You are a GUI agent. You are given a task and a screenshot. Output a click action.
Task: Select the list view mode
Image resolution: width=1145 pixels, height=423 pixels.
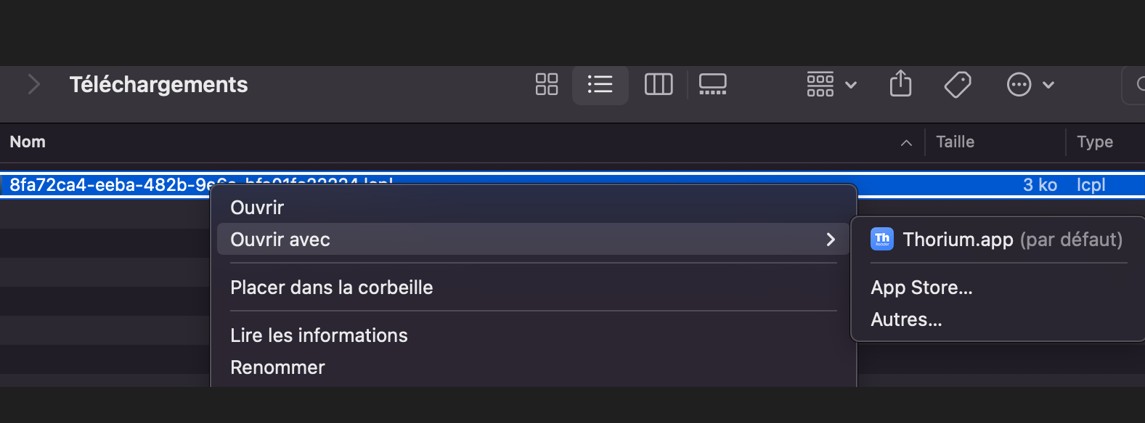tap(600, 85)
